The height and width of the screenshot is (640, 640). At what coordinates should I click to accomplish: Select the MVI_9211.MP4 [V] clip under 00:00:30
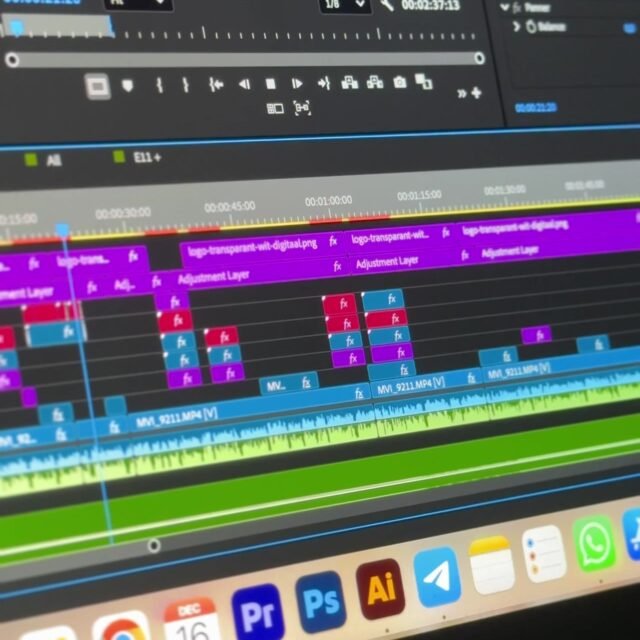coord(249,407)
